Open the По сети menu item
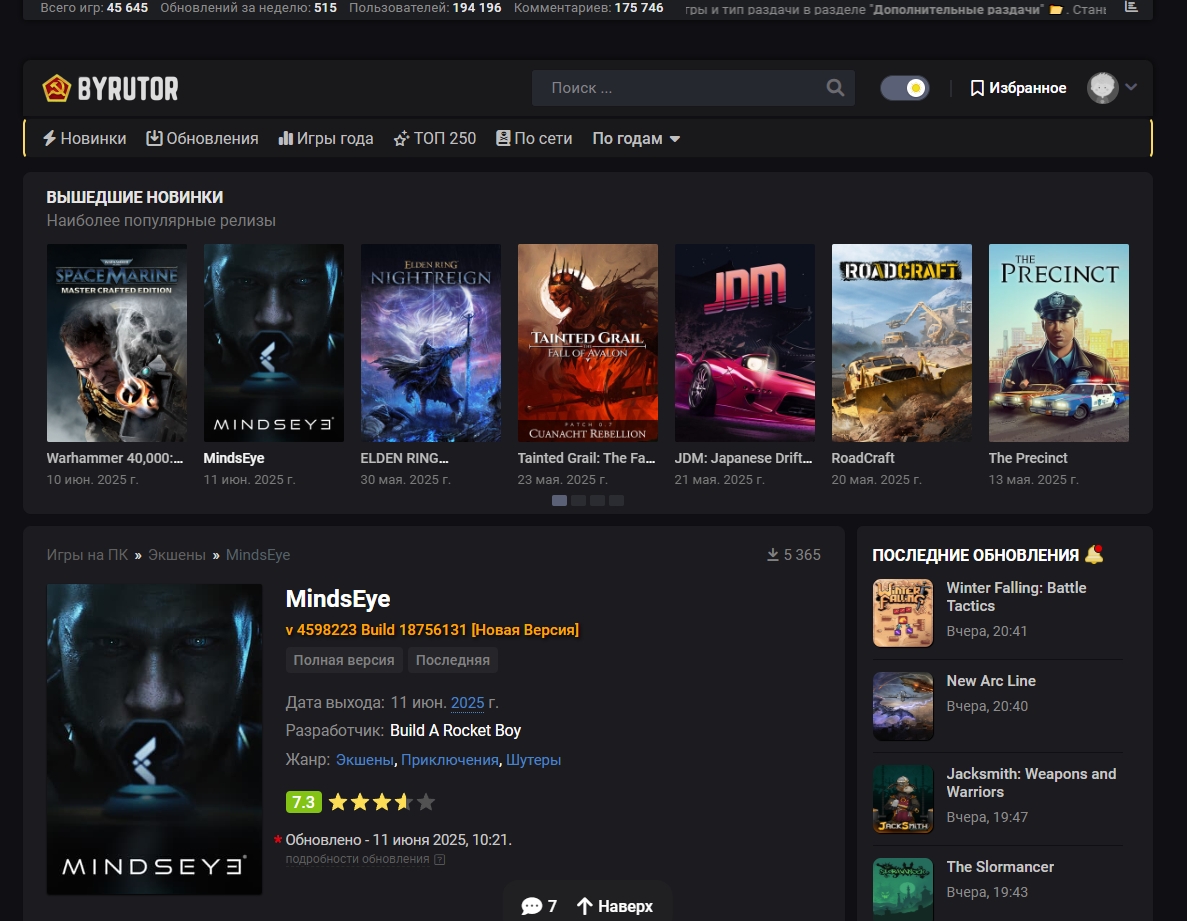The height and width of the screenshot is (921, 1187). (534, 138)
